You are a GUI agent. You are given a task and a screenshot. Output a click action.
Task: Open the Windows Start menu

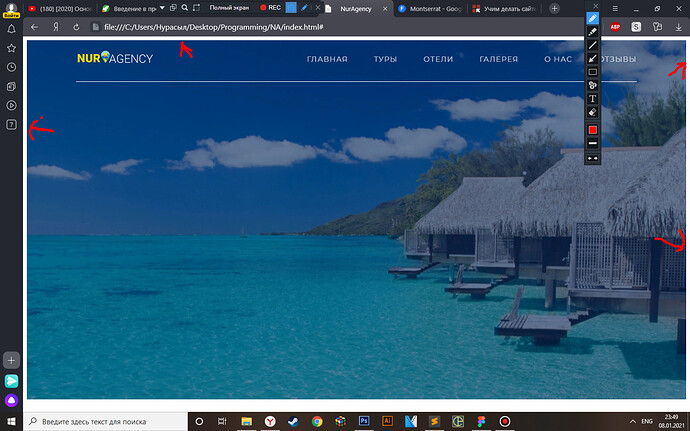point(11,421)
